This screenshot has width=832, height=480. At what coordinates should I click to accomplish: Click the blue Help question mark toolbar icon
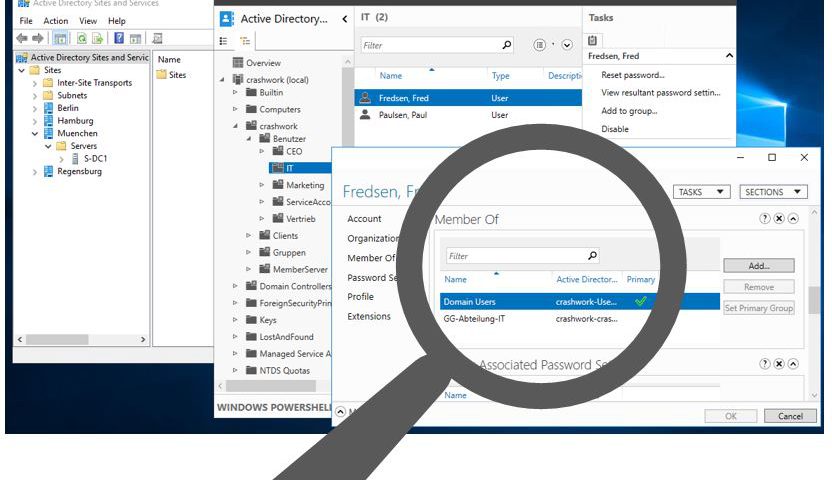(x=119, y=38)
